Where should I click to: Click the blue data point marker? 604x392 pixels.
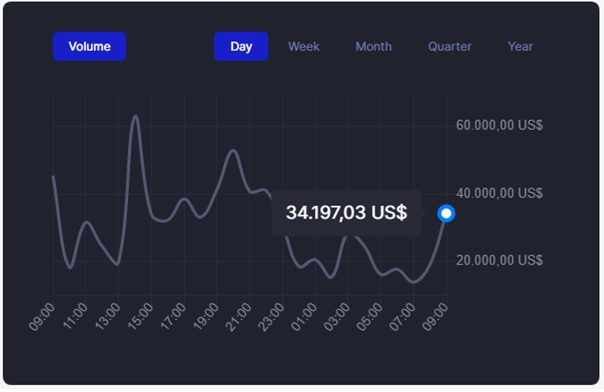click(446, 213)
